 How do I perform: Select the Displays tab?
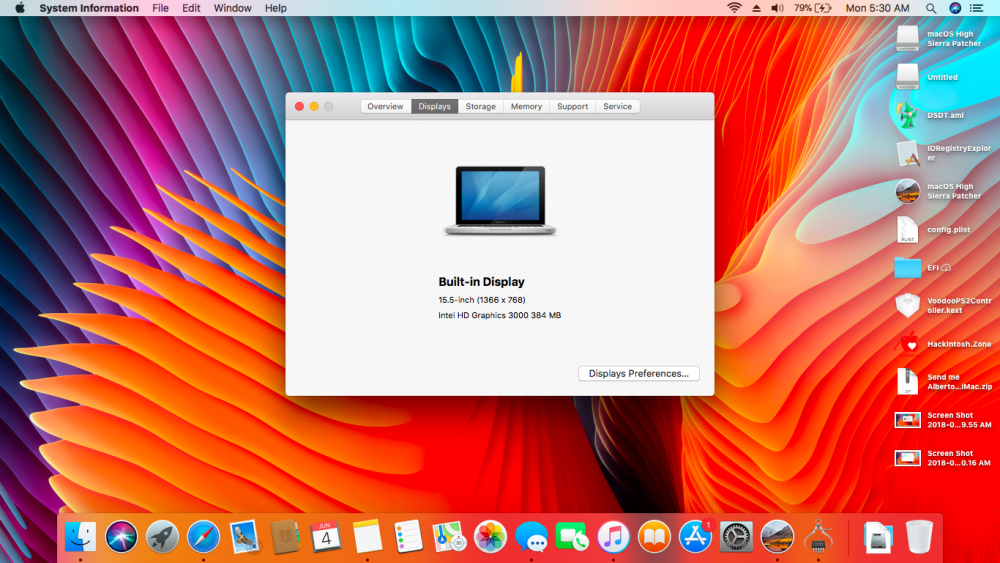(434, 106)
